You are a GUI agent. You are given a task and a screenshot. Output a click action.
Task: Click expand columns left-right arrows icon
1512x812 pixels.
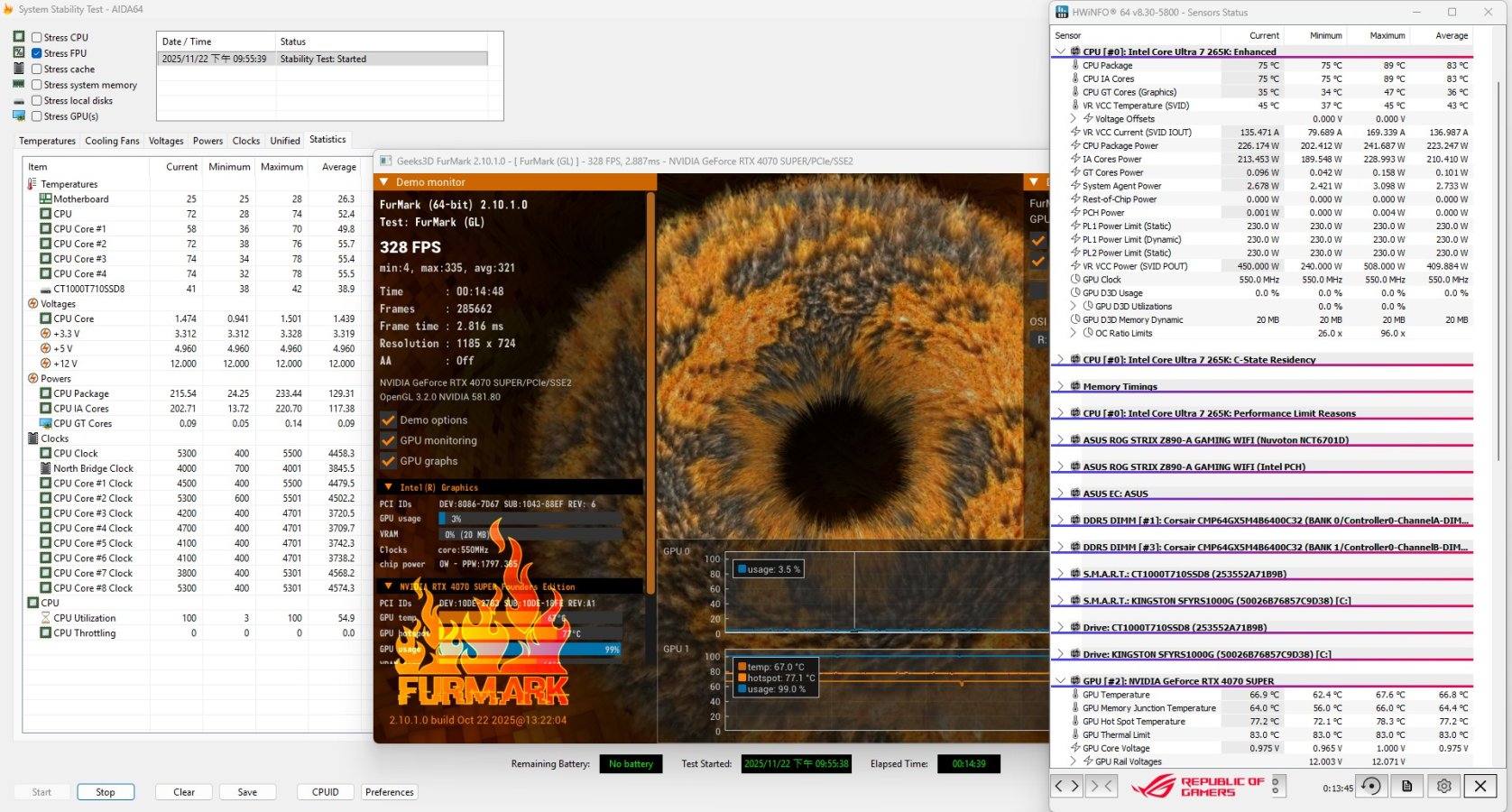[x=1066, y=786]
